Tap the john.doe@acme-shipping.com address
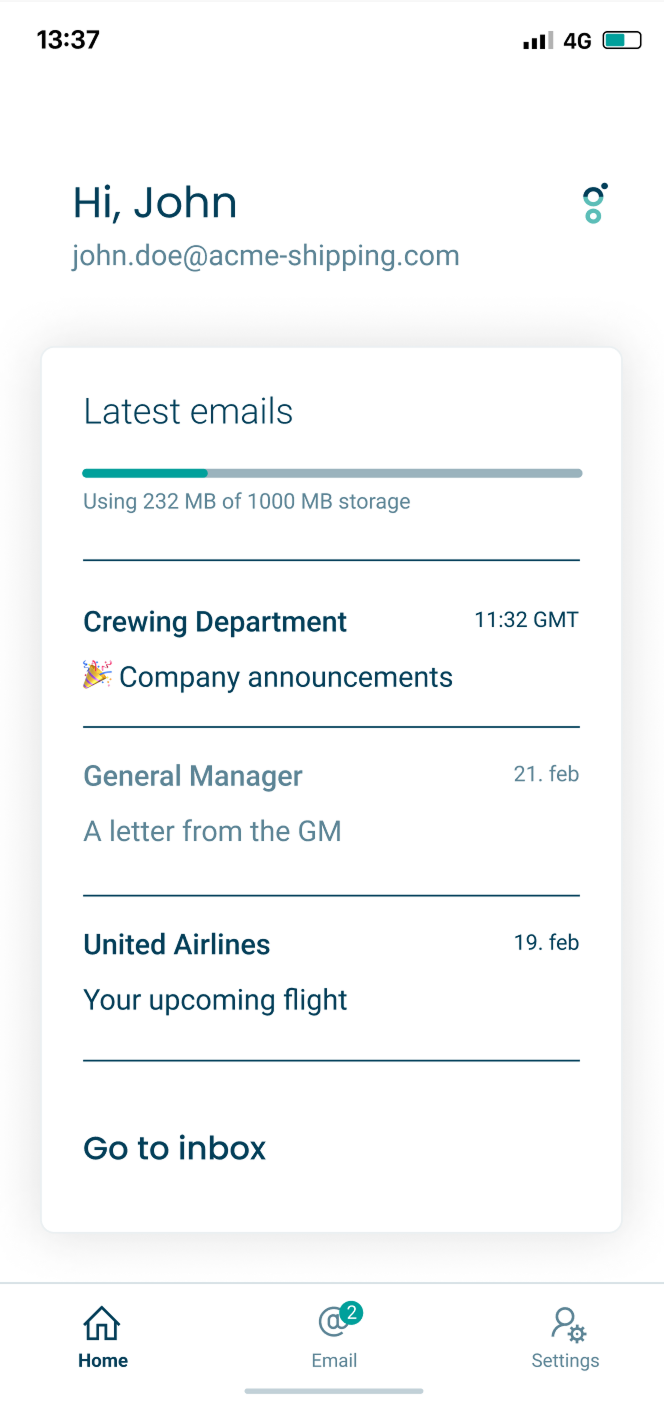The width and height of the screenshot is (664, 1420). (x=265, y=256)
